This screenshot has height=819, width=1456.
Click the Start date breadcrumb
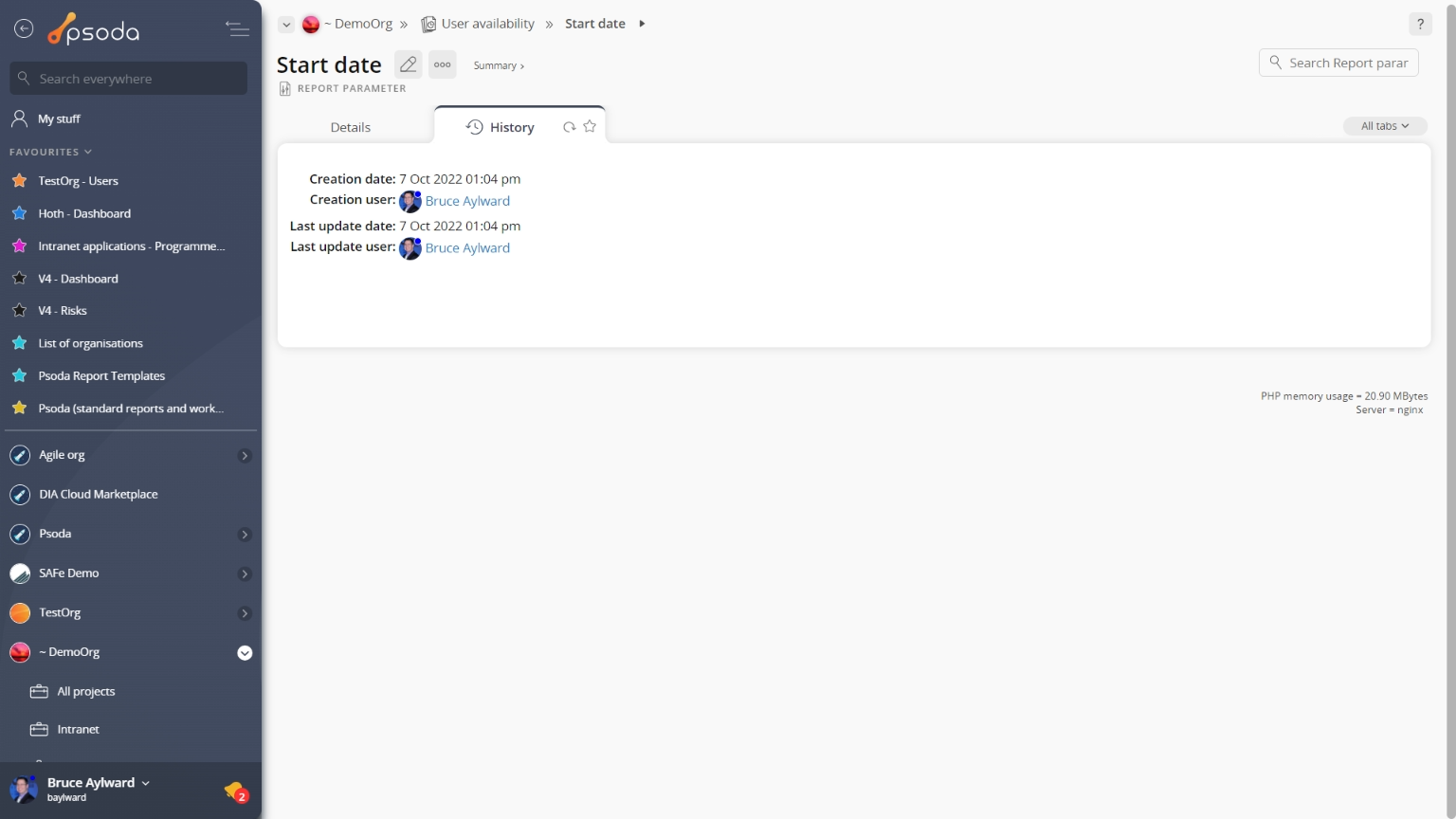tap(595, 24)
